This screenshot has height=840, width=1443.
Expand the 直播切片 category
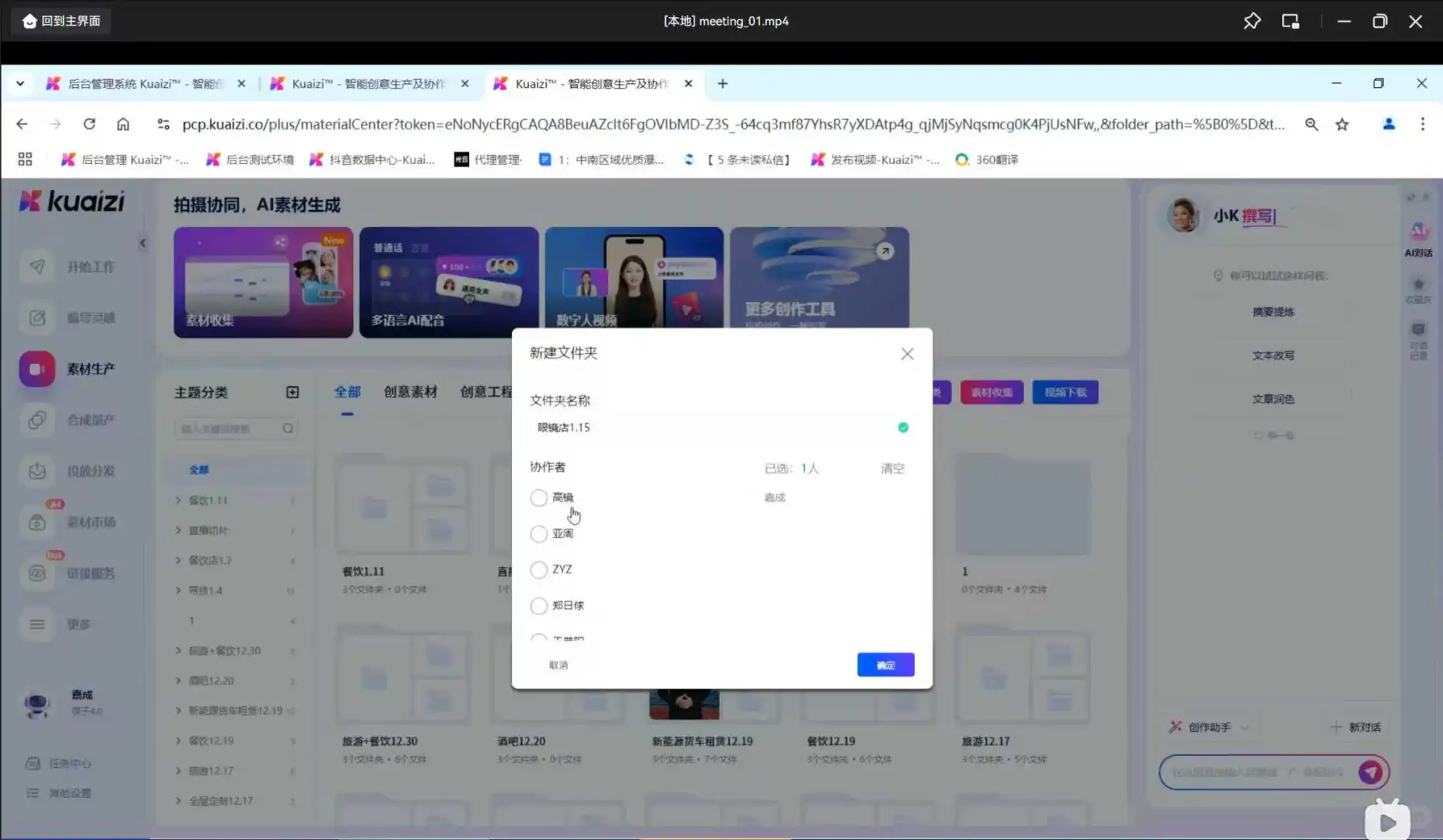point(178,530)
